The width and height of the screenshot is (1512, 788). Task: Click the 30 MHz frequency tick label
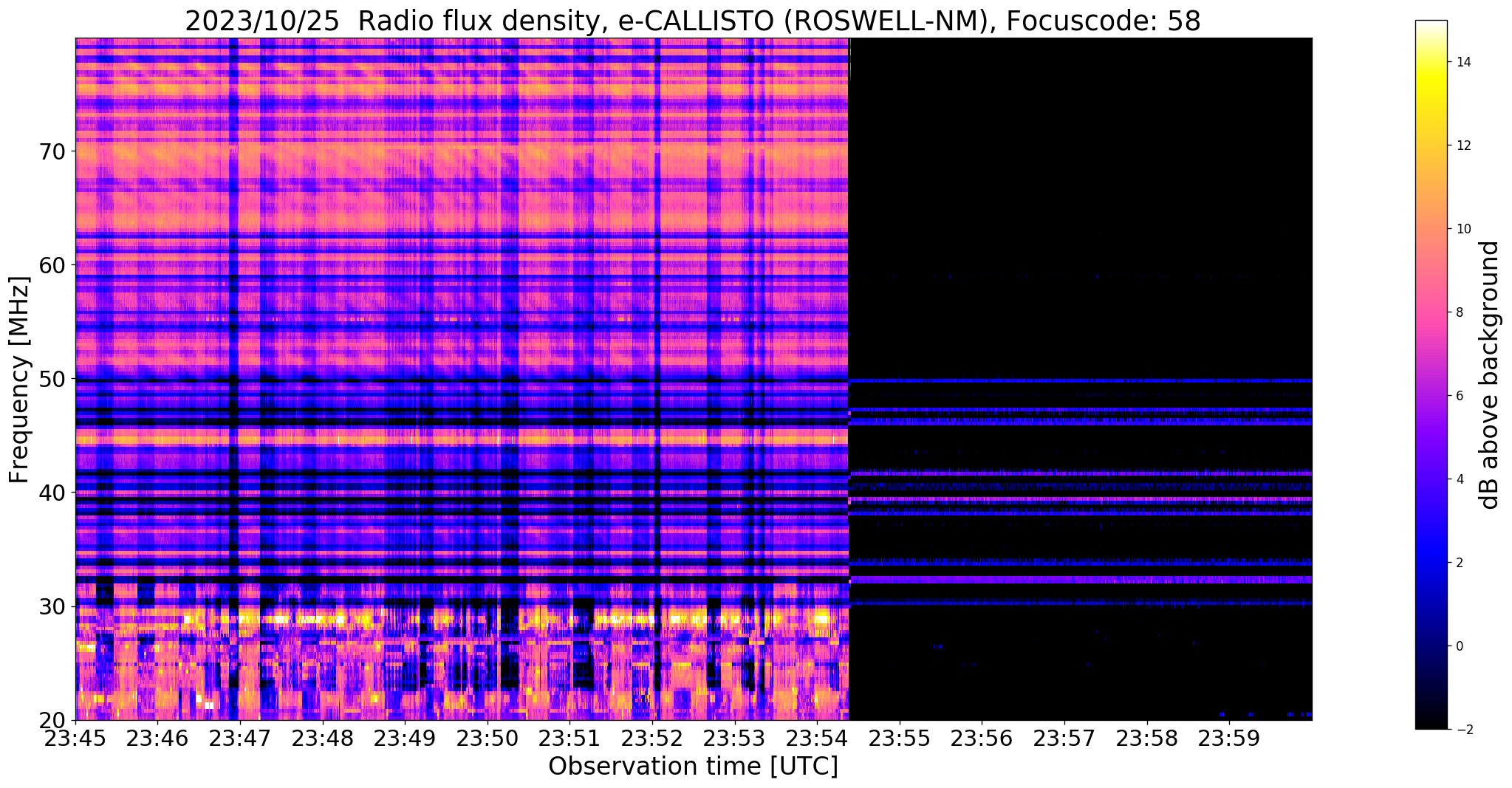[x=52, y=606]
